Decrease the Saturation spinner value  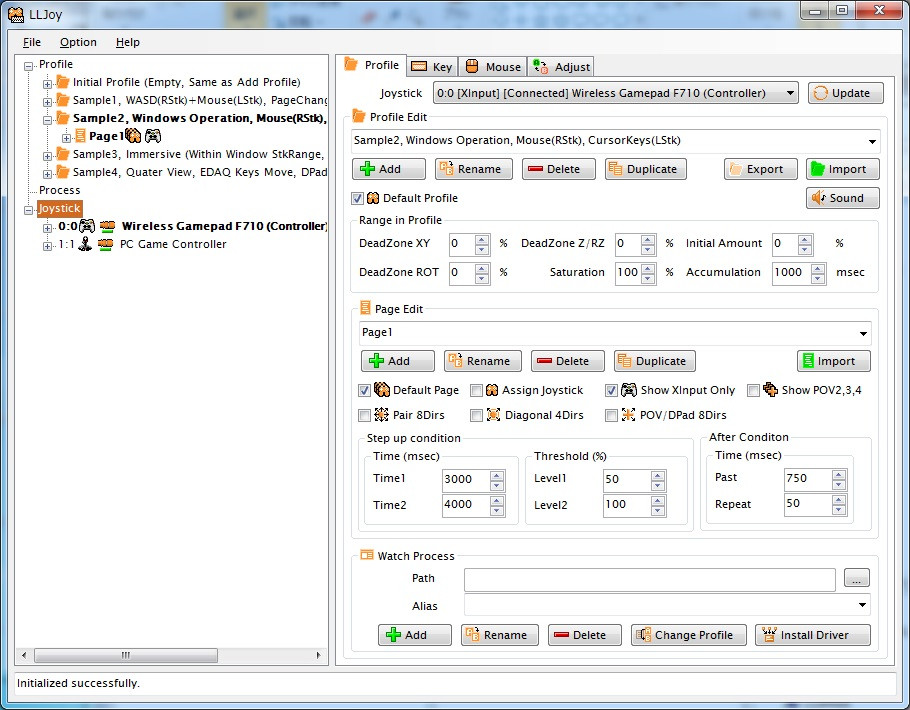coord(648,277)
